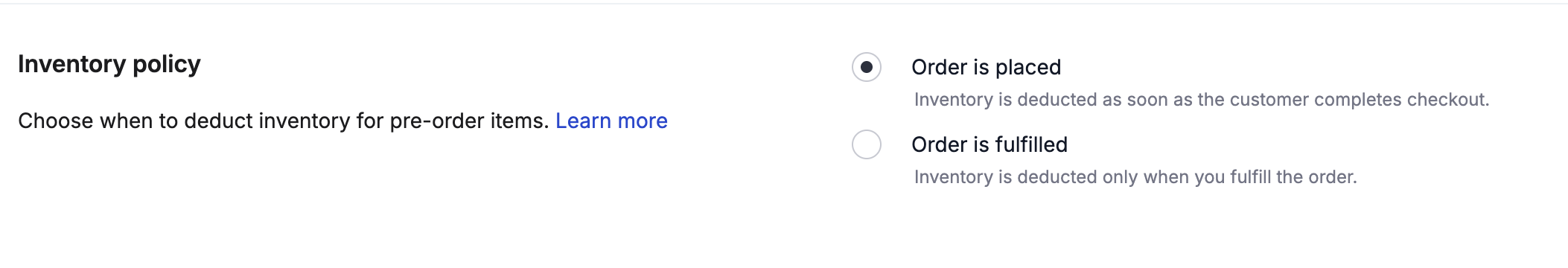1568x268 pixels.
Task: Click the 'Order is fulfilled' label text
Action: pyautogui.click(x=989, y=144)
